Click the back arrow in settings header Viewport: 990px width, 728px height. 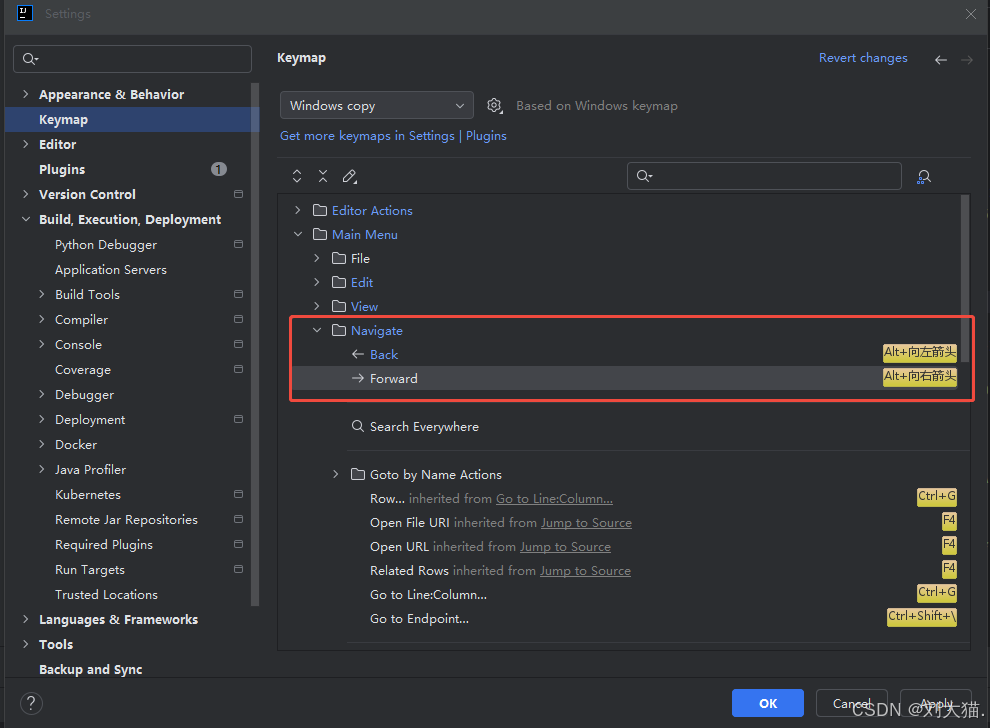(940, 60)
